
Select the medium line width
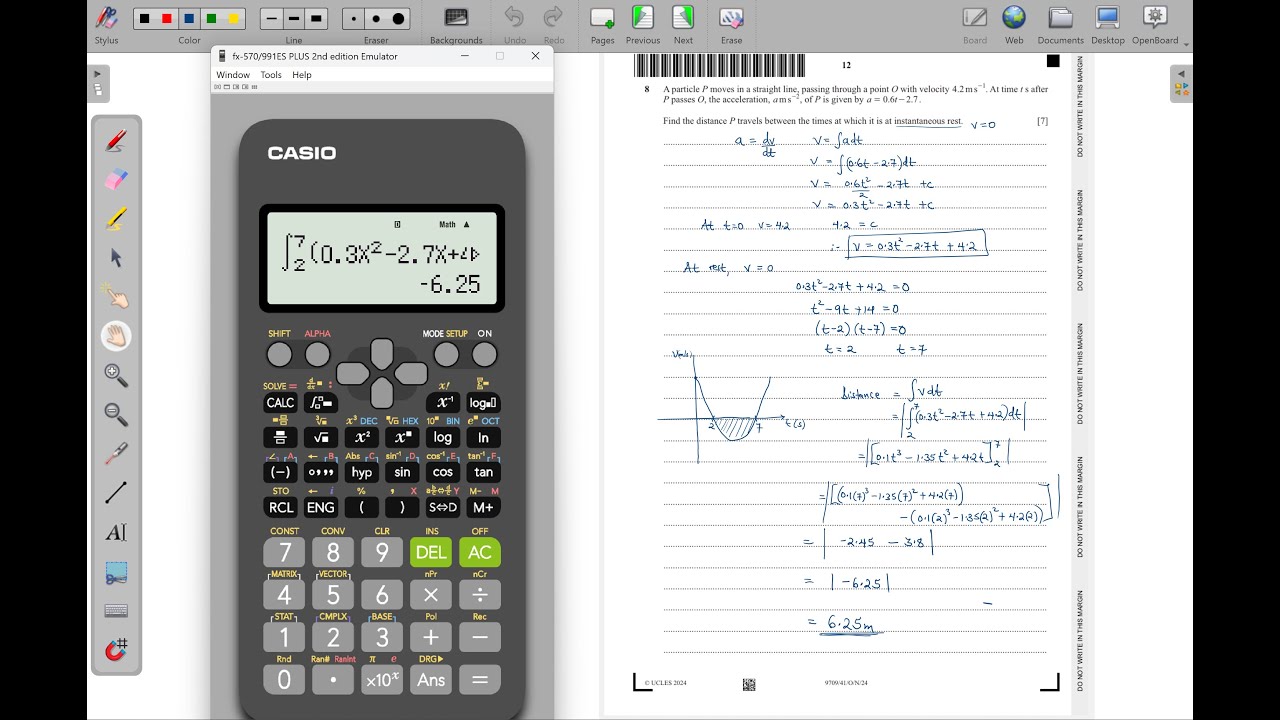[x=294, y=19]
